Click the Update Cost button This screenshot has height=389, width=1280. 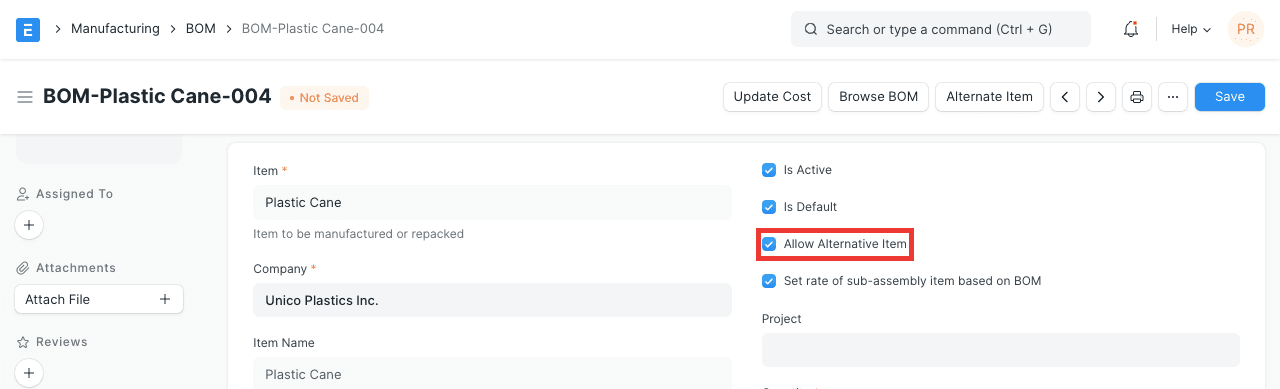pos(772,97)
